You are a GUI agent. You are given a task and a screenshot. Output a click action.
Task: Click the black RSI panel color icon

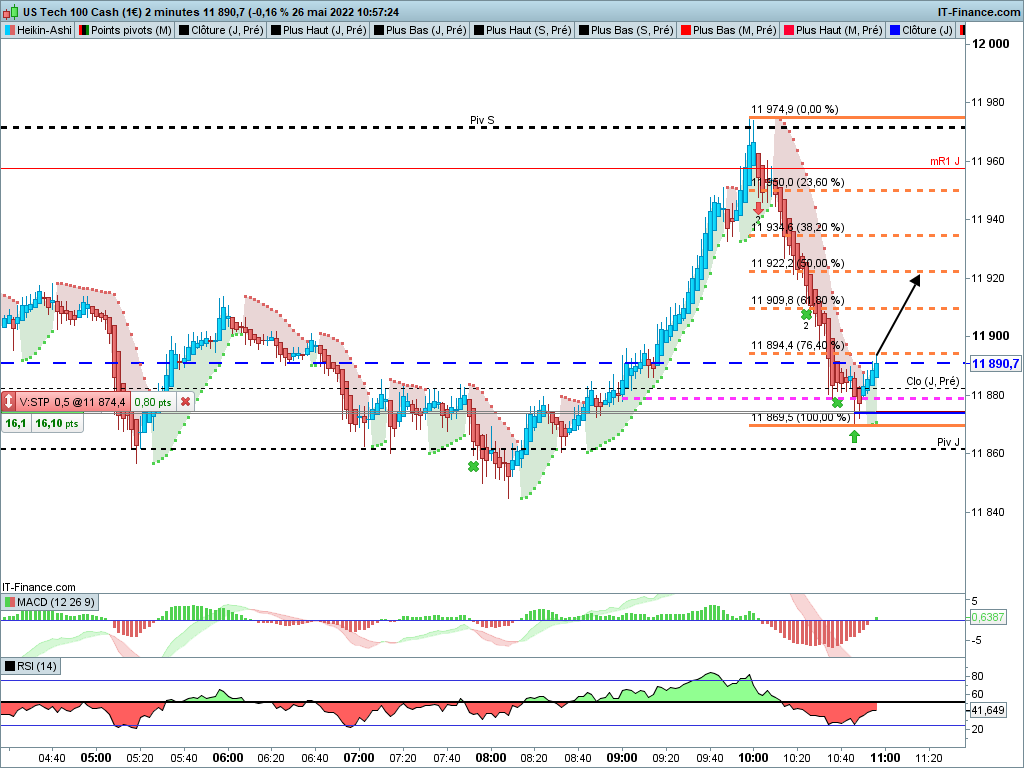pyautogui.click(x=9, y=666)
